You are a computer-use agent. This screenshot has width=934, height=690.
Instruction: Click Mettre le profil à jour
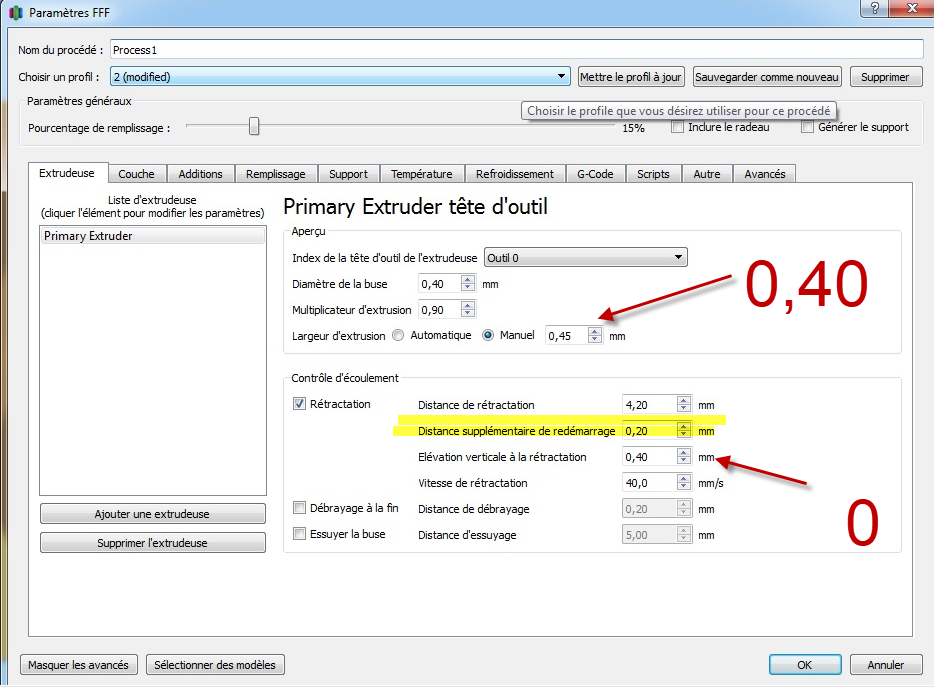click(x=631, y=77)
